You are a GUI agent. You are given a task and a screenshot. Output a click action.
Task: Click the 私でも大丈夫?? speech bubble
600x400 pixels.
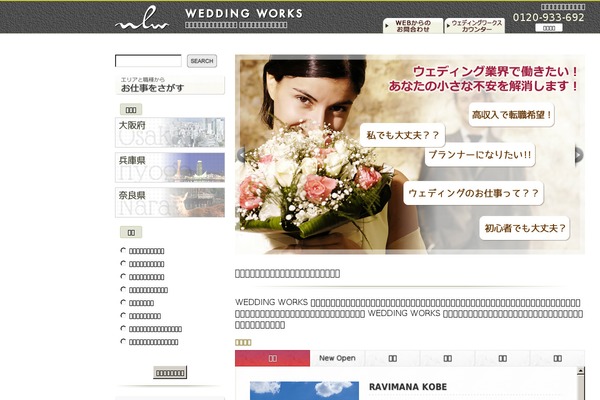pos(402,135)
